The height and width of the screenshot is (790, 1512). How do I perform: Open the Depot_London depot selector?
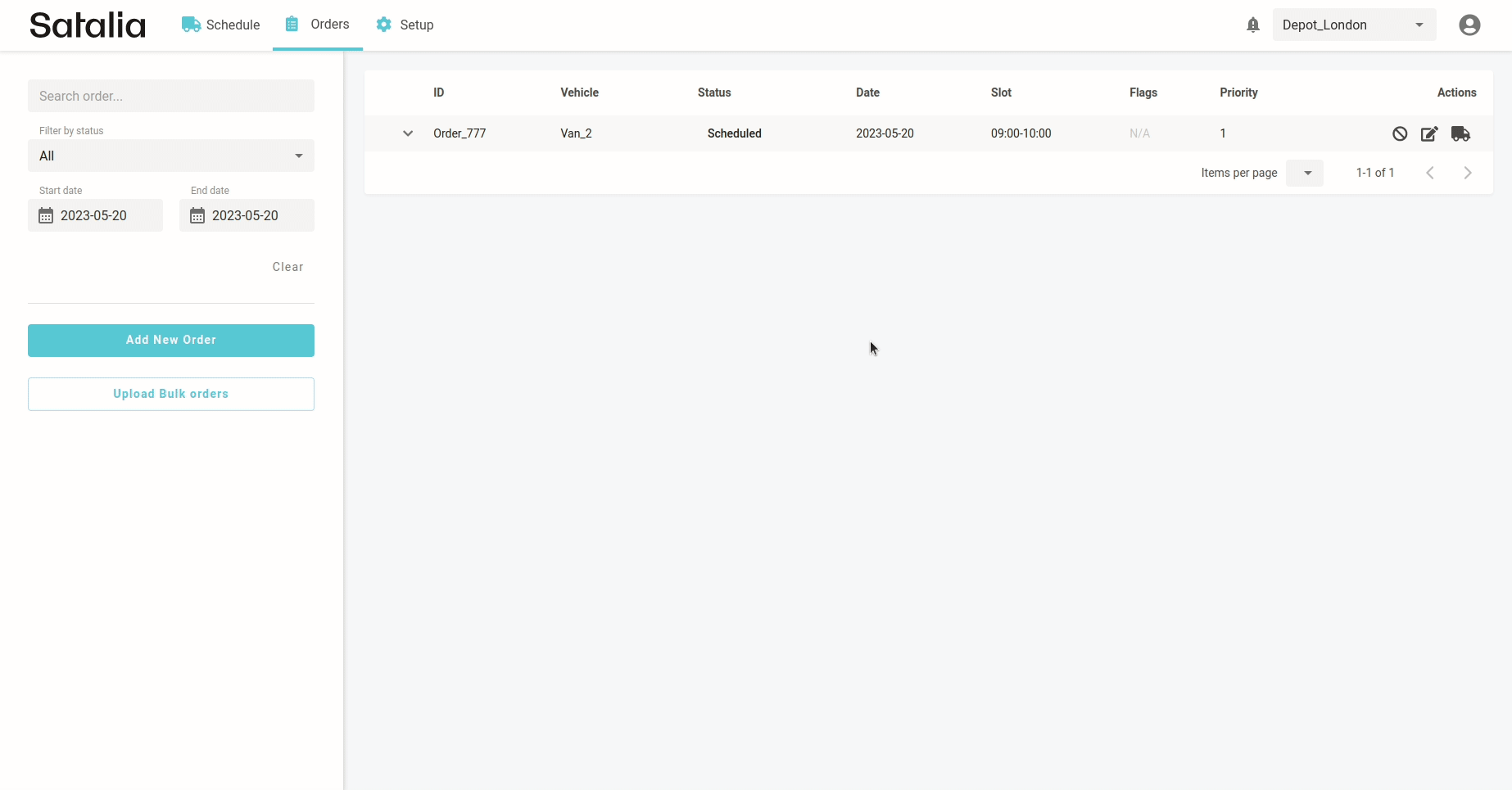(x=1353, y=25)
